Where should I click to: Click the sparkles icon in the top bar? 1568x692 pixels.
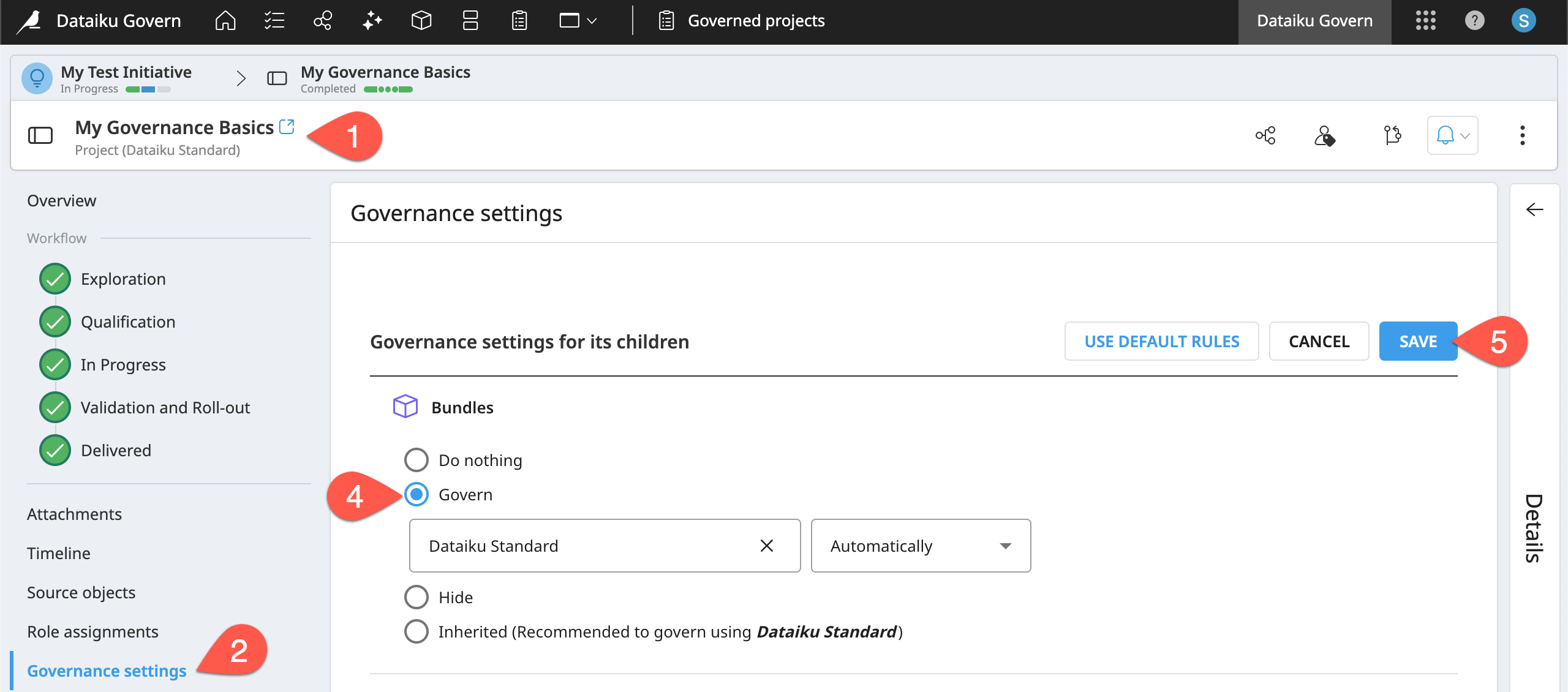click(372, 20)
